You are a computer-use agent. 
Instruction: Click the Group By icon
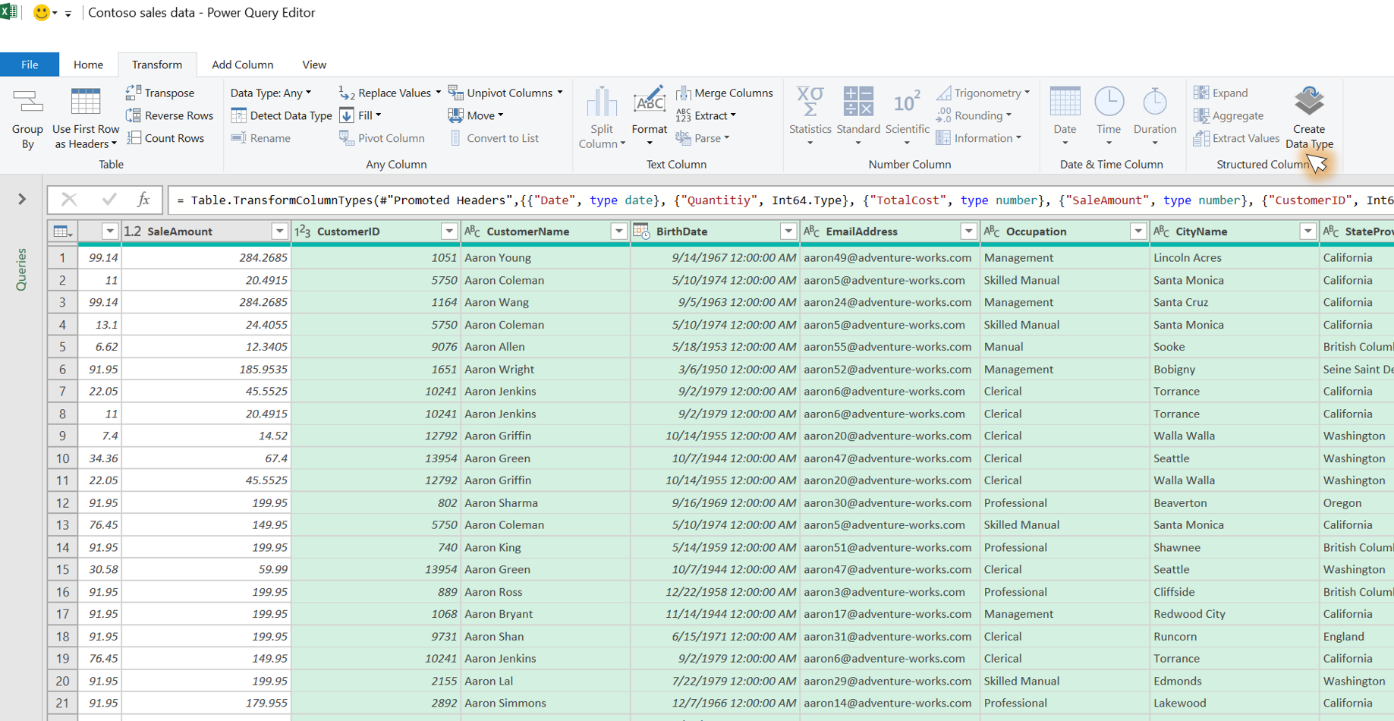click(27, 102)
